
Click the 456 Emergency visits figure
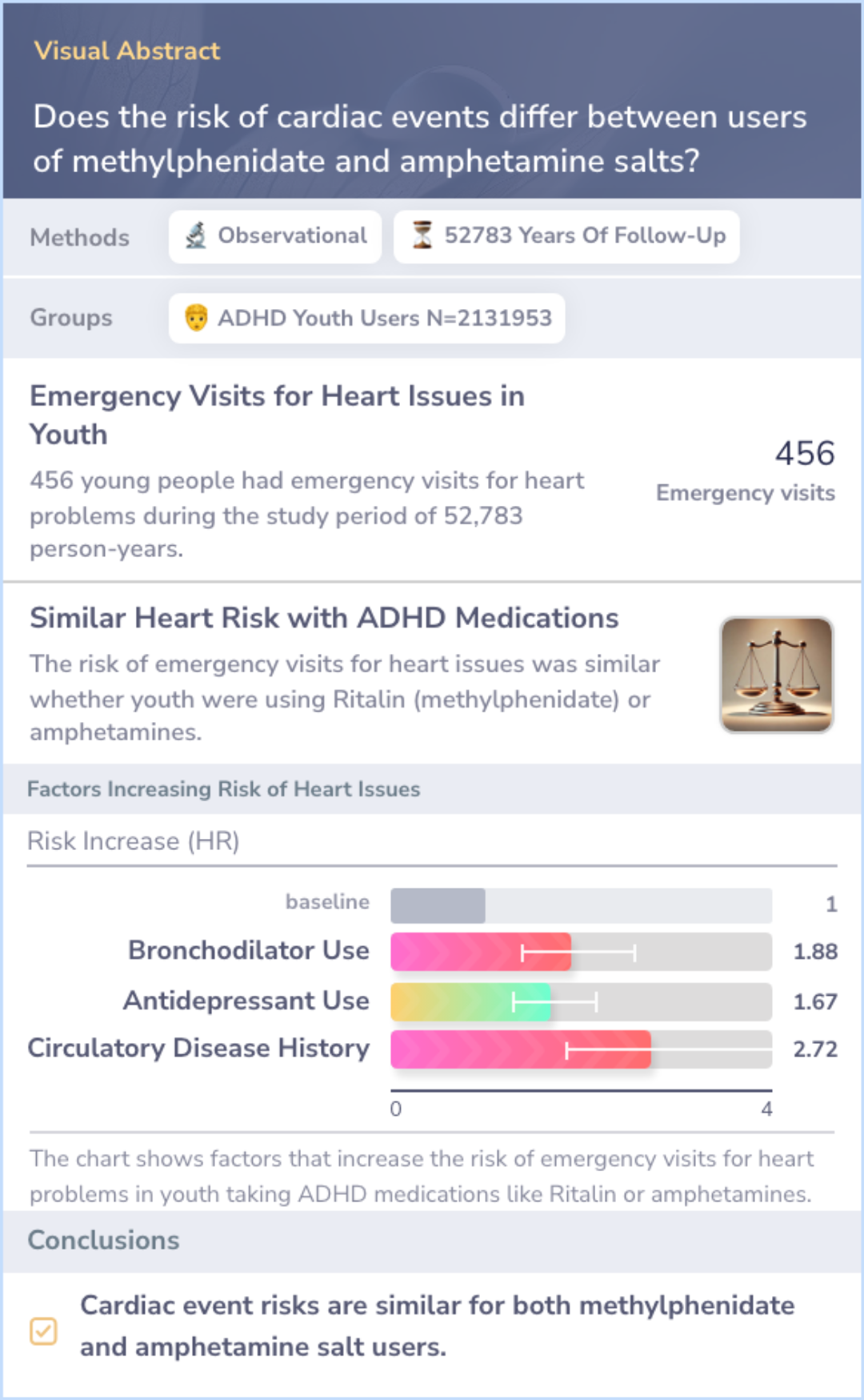coord(746,470)
